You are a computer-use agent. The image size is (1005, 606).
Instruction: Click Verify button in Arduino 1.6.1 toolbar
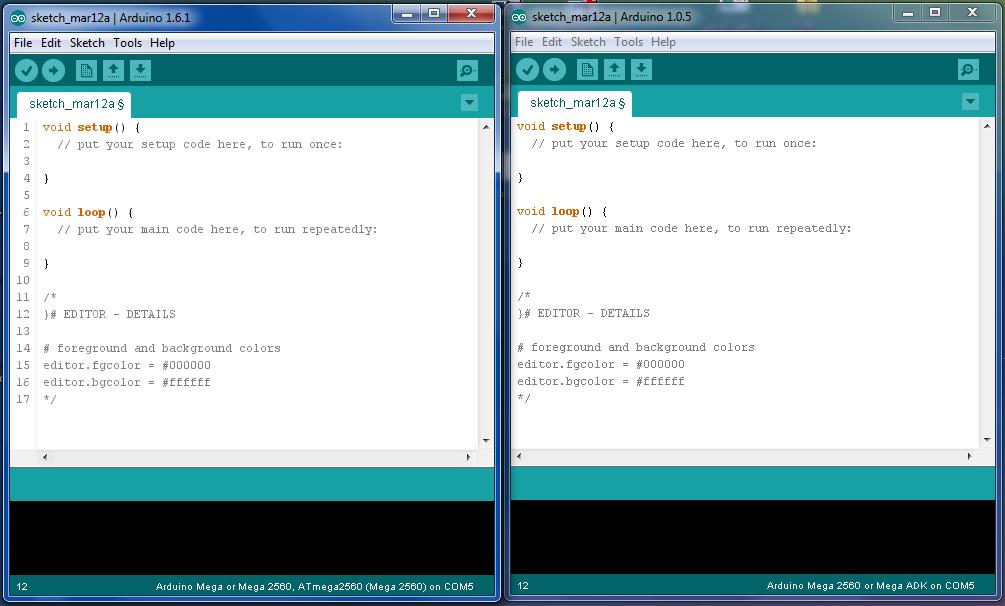(x=27, y=70)
